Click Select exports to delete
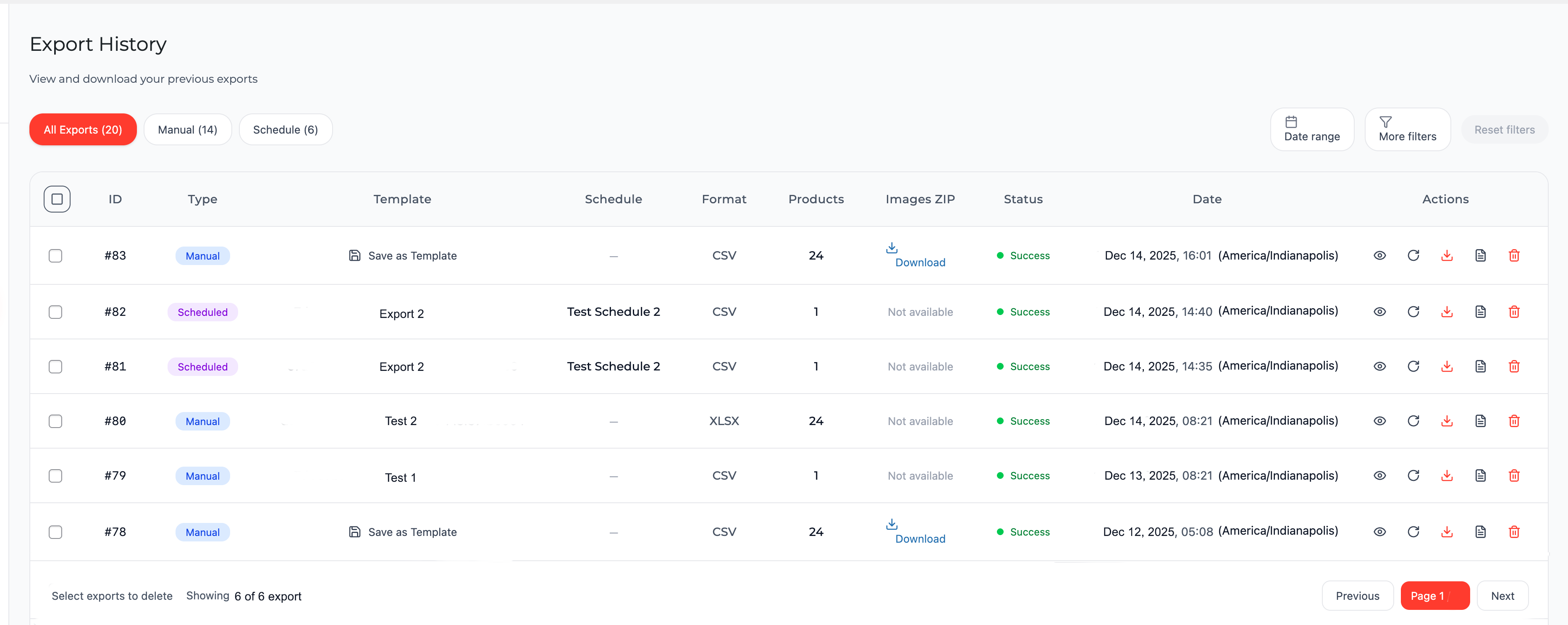The height and width of the screenshot is (625, 1568). point(112,596)
